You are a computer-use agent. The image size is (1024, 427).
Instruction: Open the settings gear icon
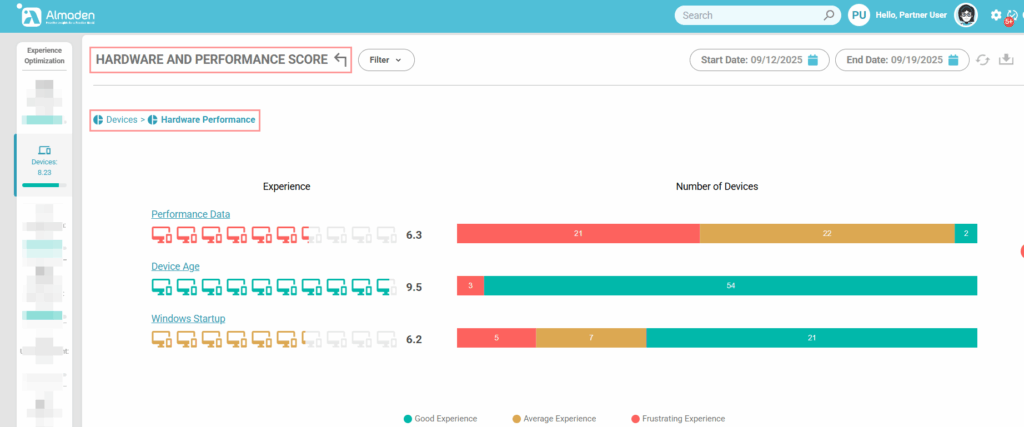[x=995, y=15]
